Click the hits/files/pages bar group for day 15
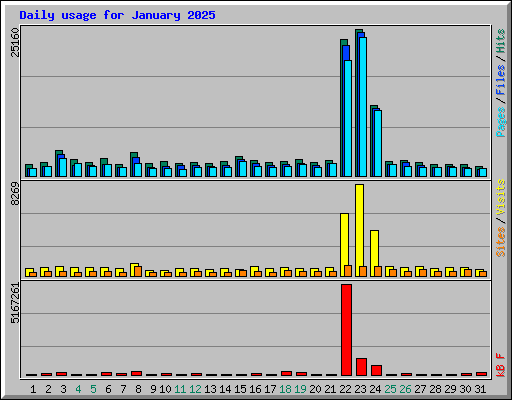Viewport: 512px width, 400px height. pyautogui.click(x=241, y=166)
